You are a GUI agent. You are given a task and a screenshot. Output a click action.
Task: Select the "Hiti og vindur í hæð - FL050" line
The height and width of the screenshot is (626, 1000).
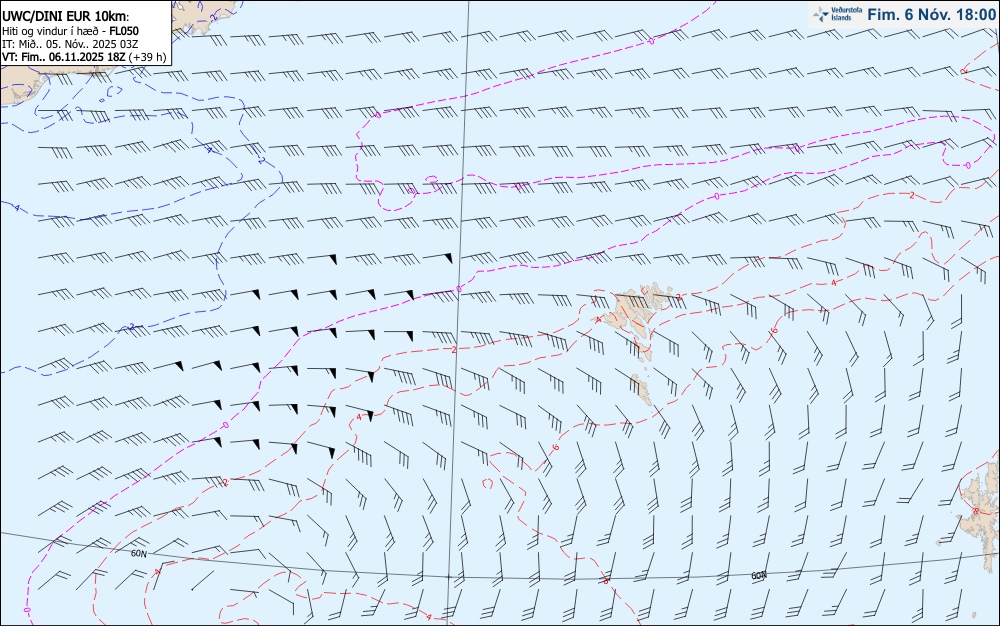(x=70, y=31)
